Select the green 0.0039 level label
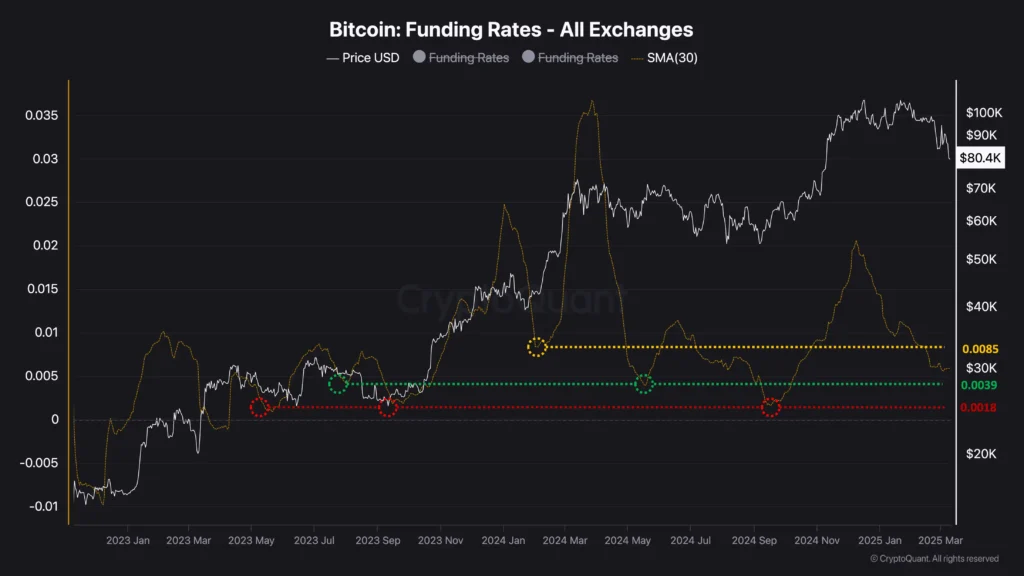Screen dimensions: 1024x576 click(x=979, y=386)
